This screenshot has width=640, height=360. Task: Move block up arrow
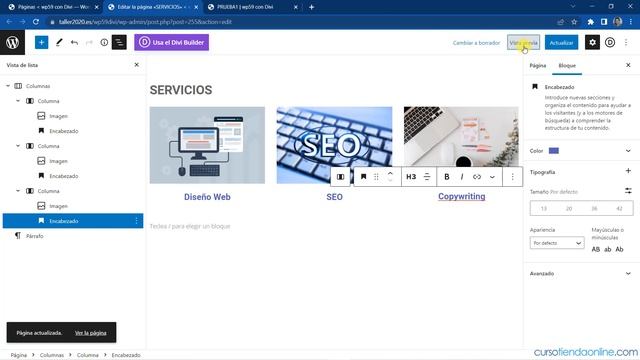click(390, 173)
